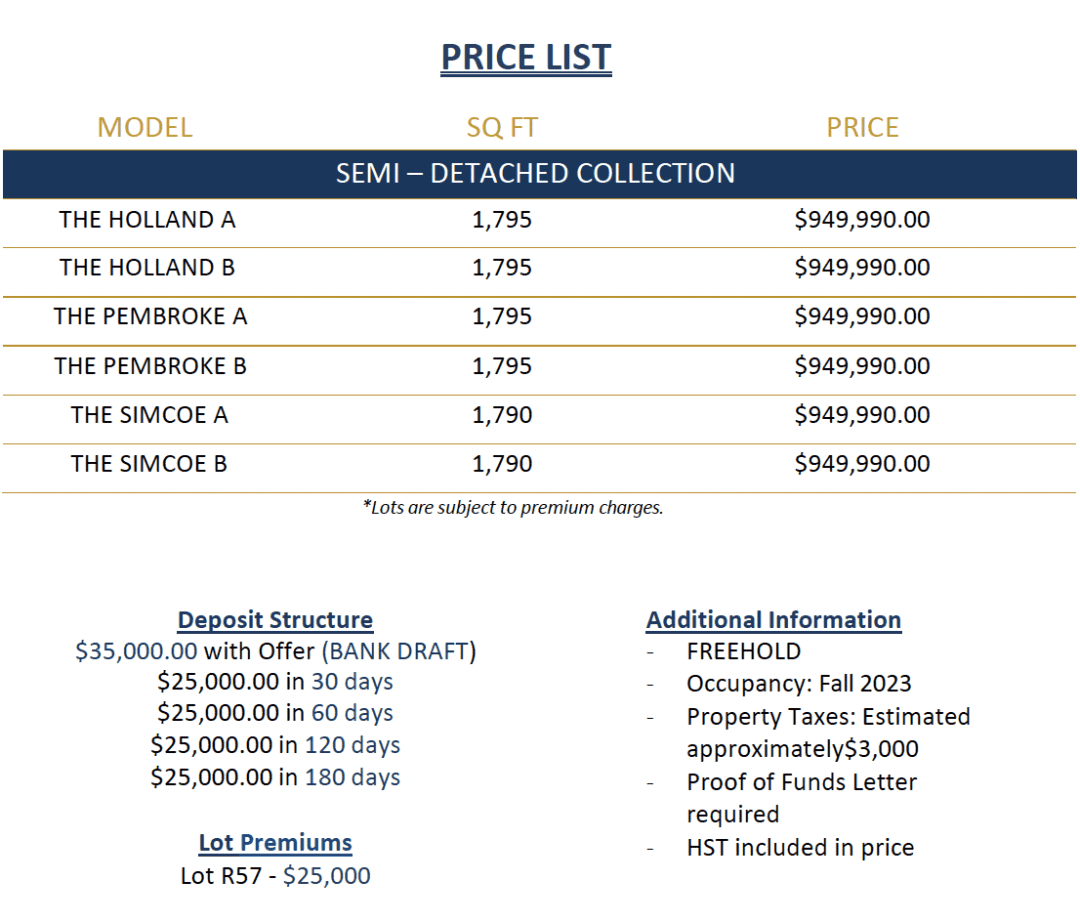Open the Additional Information heading

pyautogui.click(x=774, y=620)
